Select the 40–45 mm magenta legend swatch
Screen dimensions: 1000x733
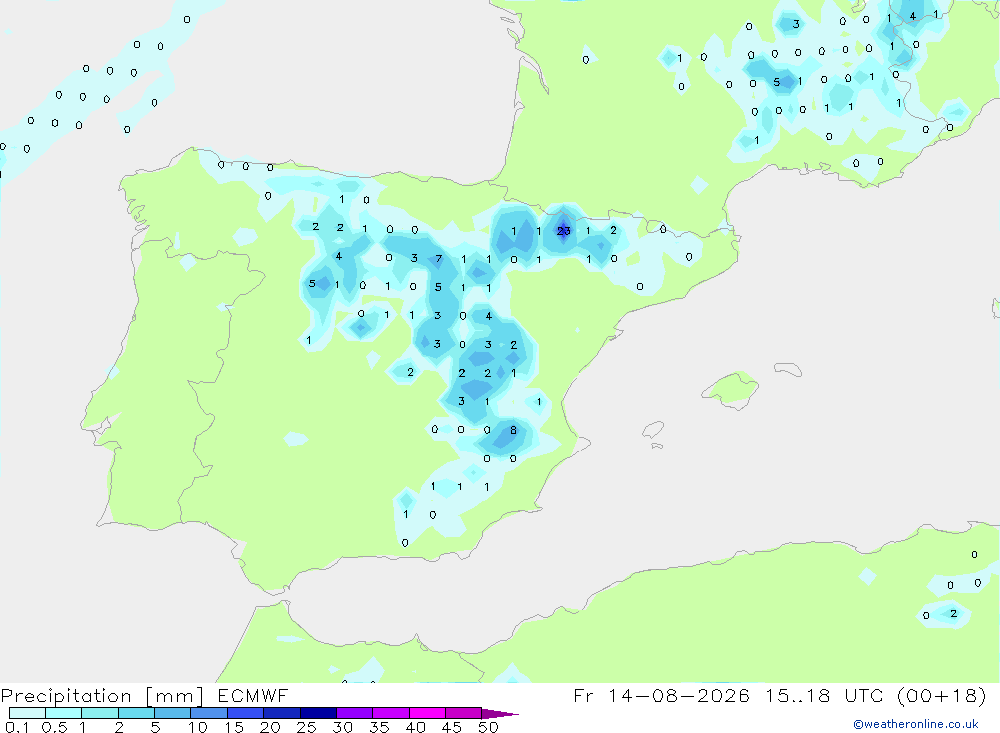(x=427, y=713)
